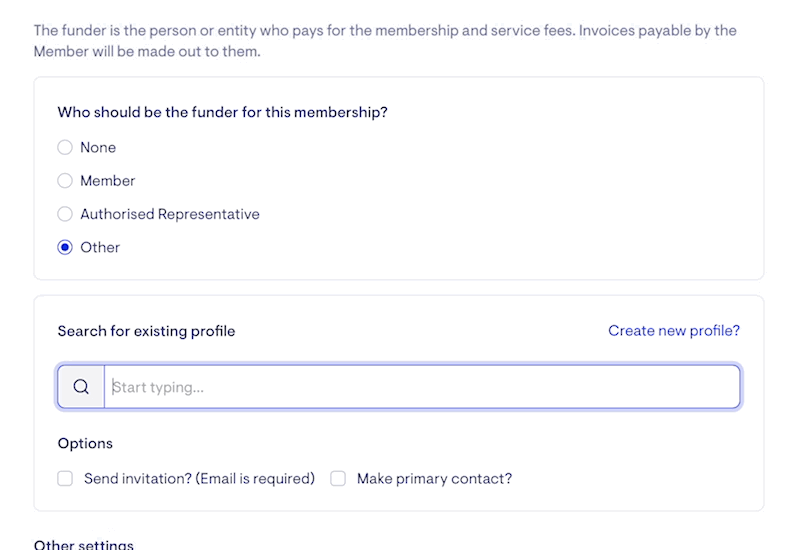The image size is (800, 550).
Task: Click the 'None' option label text
Action: [x=98, y=147]
